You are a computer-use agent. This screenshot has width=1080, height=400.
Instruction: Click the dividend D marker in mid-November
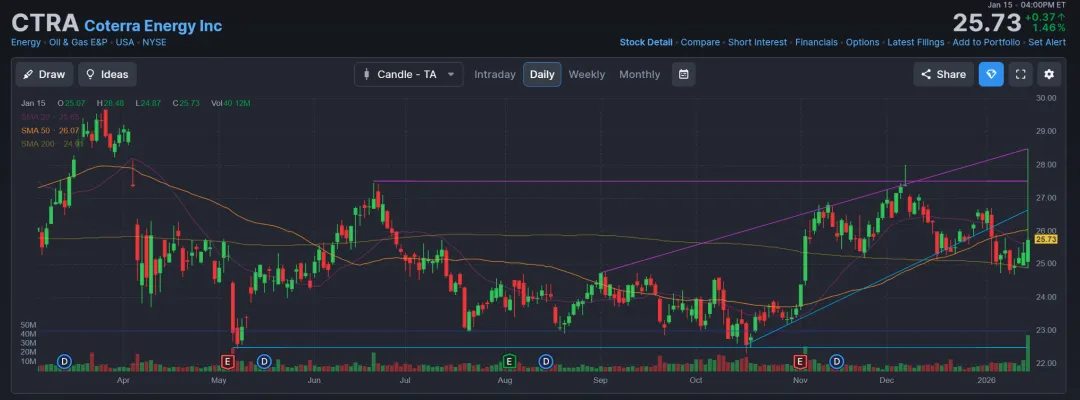pos(837,361)
